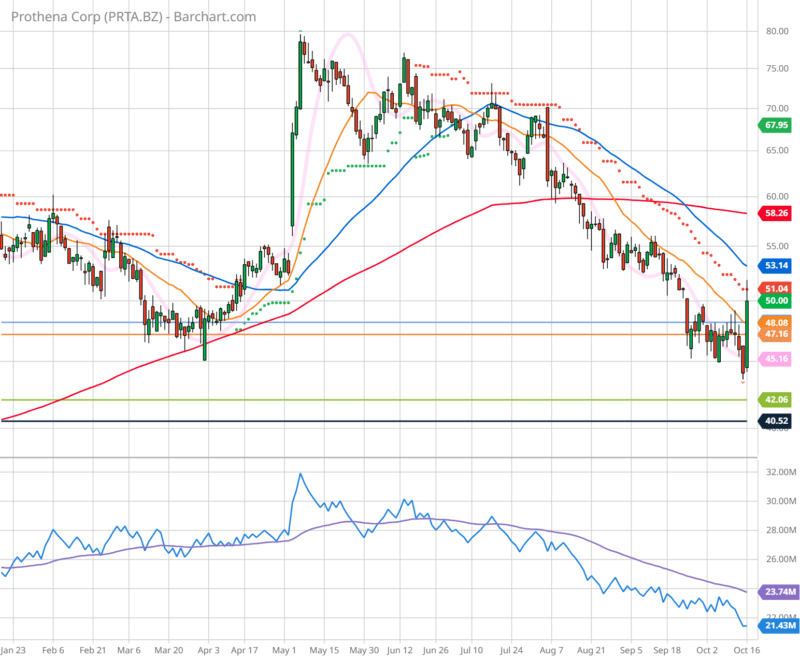Click the orange 47.16 price label
The width and height of the screenshot is (800, 659).
[775, 334]
